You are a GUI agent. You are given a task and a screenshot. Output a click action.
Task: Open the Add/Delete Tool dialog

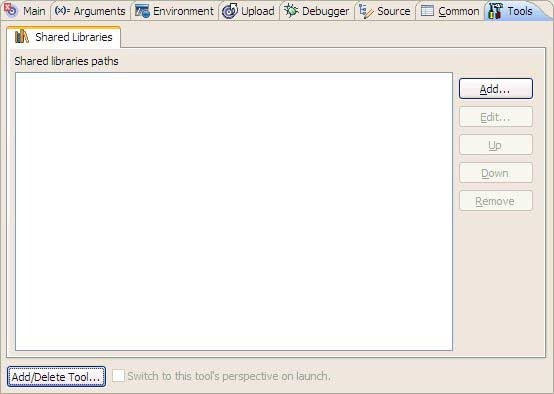click(x=56, y=377)
